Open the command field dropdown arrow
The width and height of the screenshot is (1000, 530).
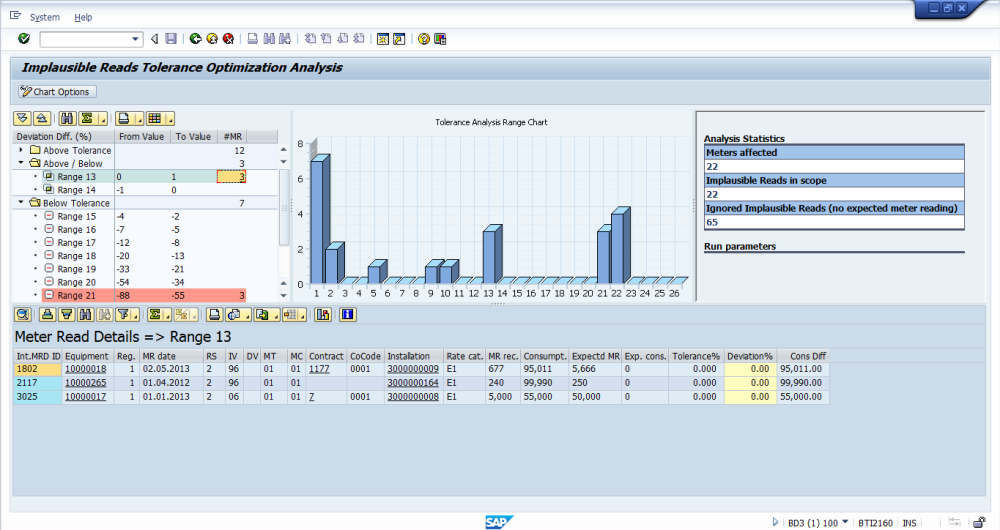coord(136,39)
